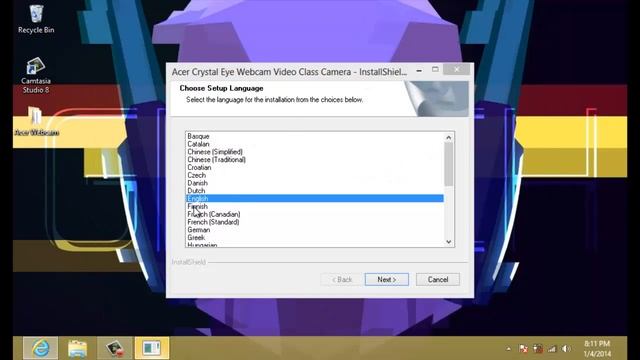This screenshot has height=360, width=640.
Task: Click the InstallShield setup taskbar icon
Action: (x=151, y=348)
